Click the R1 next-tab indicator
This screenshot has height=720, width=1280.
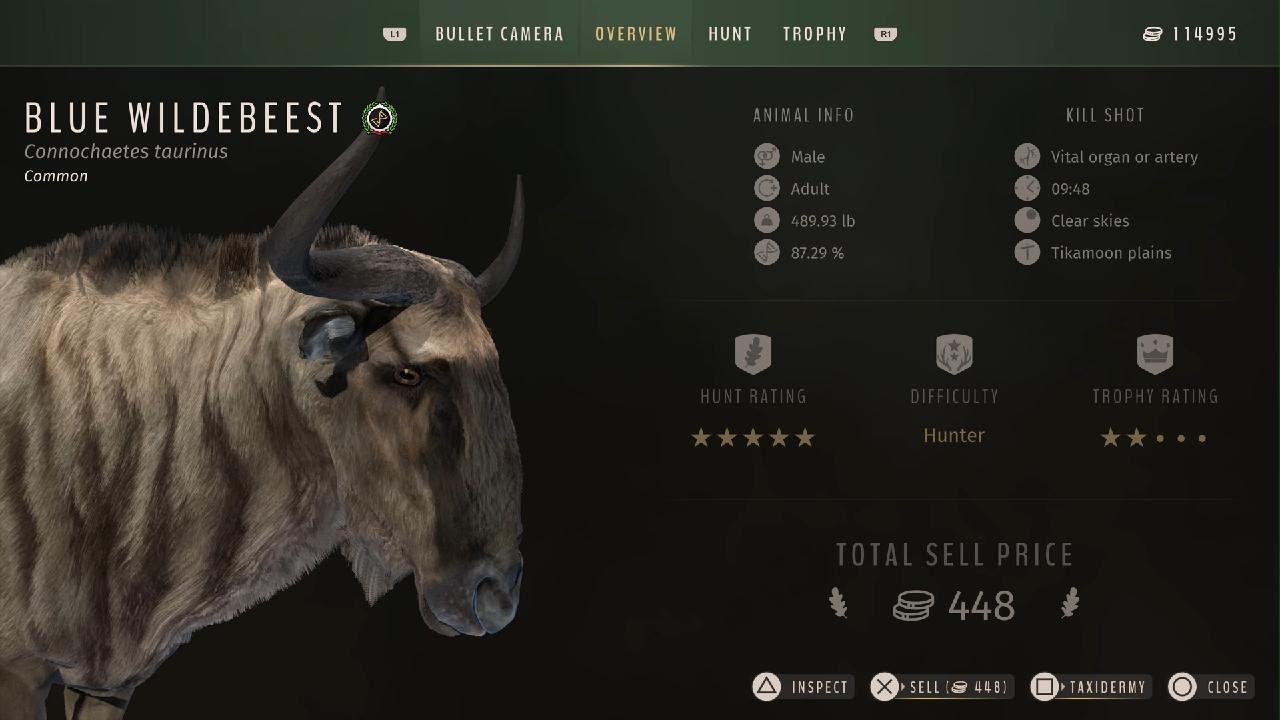pyautogui.click(x=885, y=34)
